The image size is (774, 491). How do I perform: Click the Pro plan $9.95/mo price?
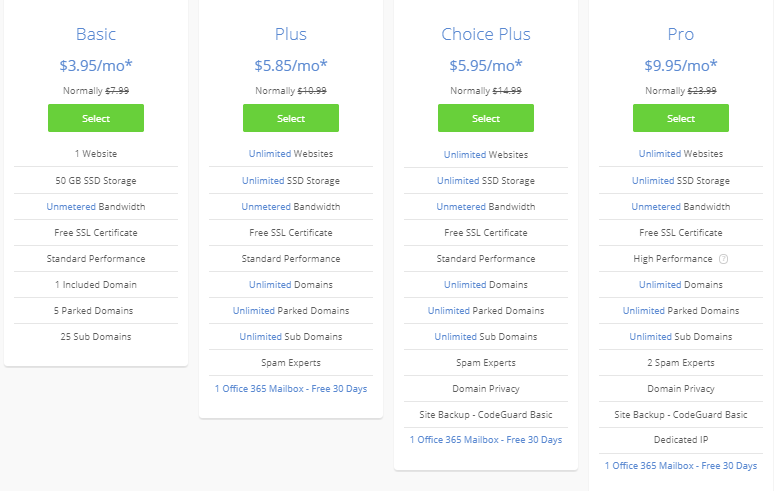tap(681, 66)
